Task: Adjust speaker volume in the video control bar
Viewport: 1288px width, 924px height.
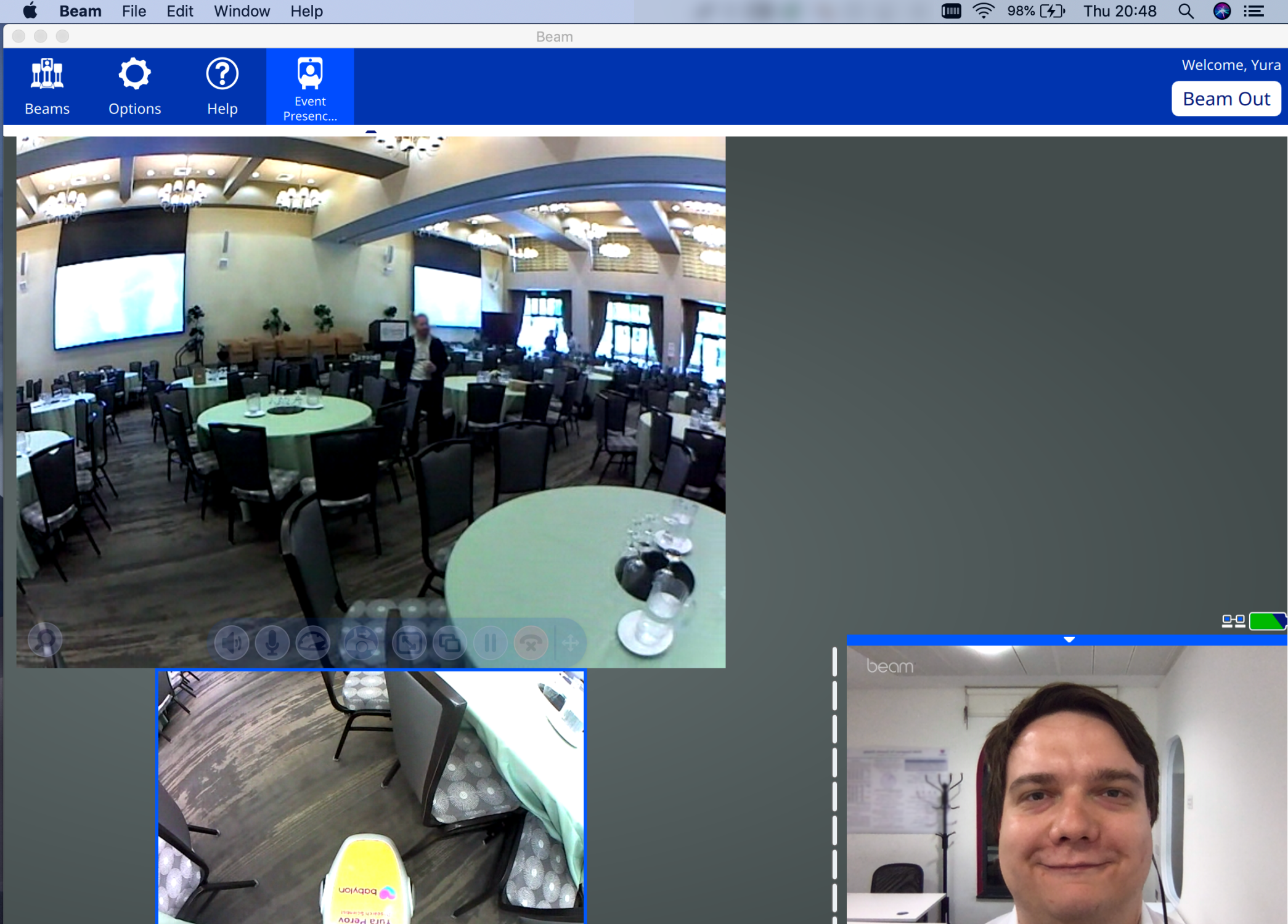Action: [232, 643]
